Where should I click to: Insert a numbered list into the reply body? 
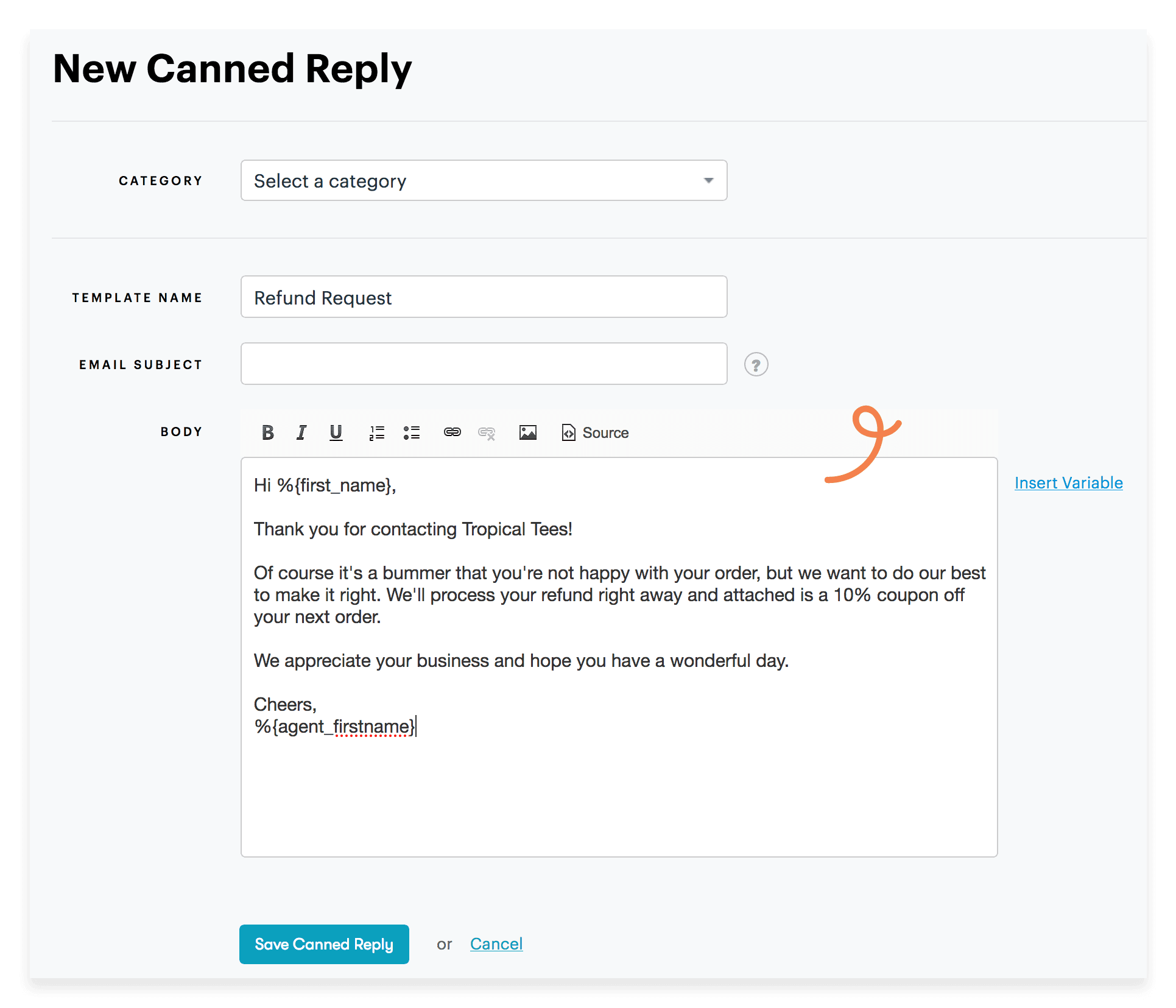point(376,432)
